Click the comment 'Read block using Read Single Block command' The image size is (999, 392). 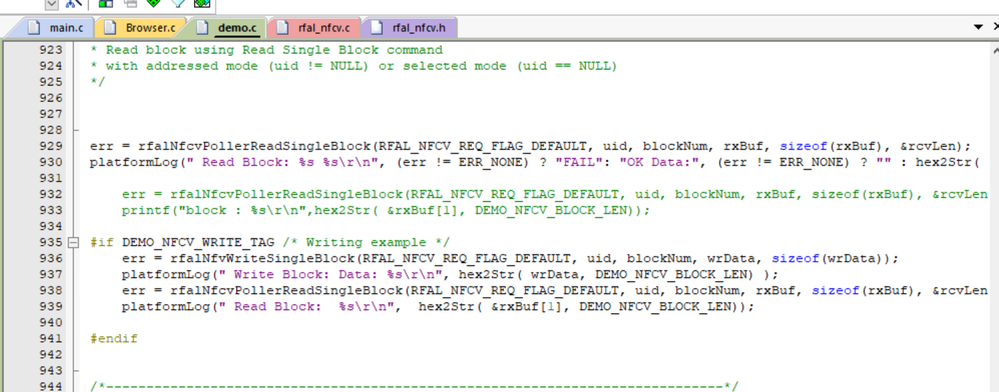pyautogui.click(x=274, y=50)
